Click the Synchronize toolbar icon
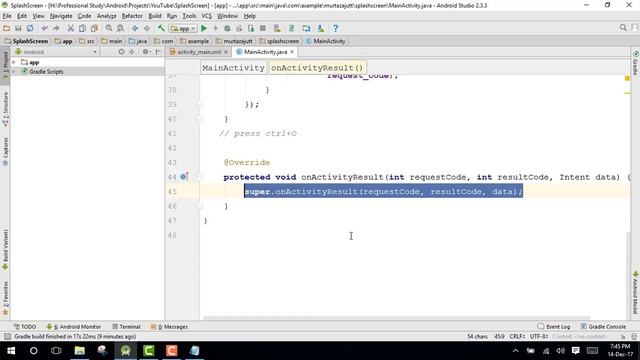The image size is (640, 360). point(30,28)
